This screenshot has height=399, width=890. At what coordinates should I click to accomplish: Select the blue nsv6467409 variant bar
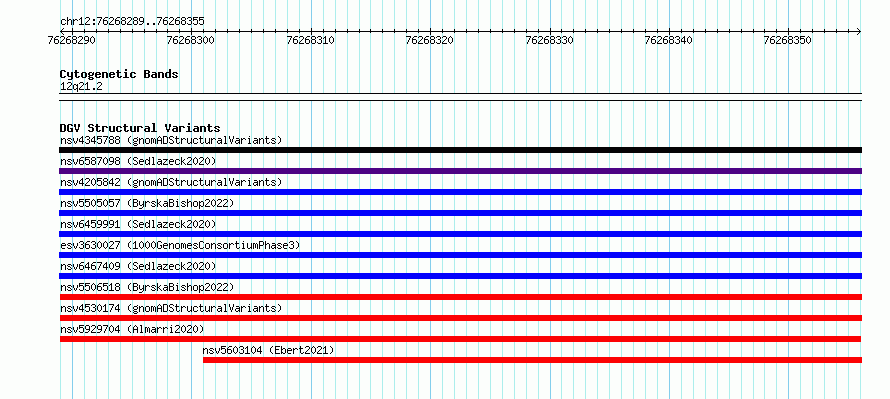pos(460,276)
